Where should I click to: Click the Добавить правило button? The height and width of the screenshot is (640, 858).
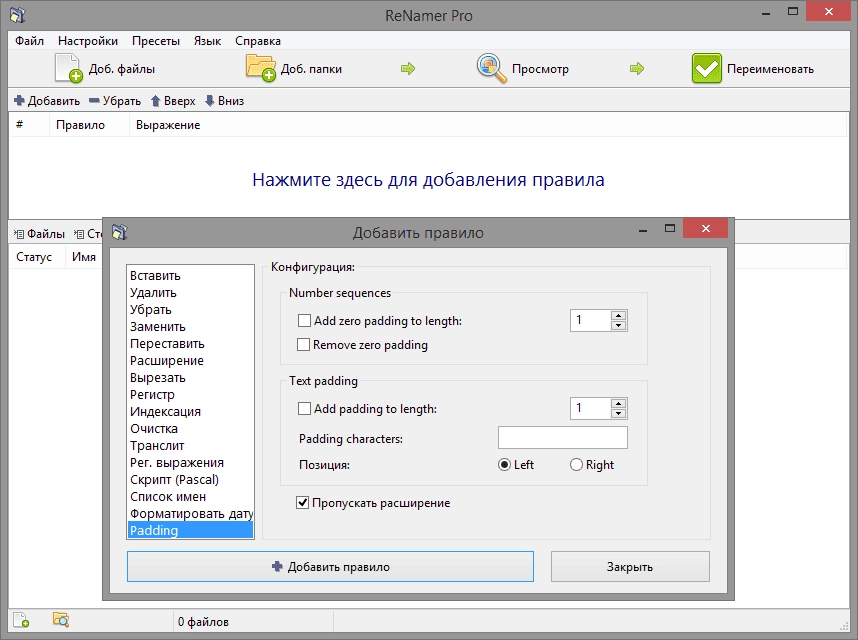coord(331,567)
